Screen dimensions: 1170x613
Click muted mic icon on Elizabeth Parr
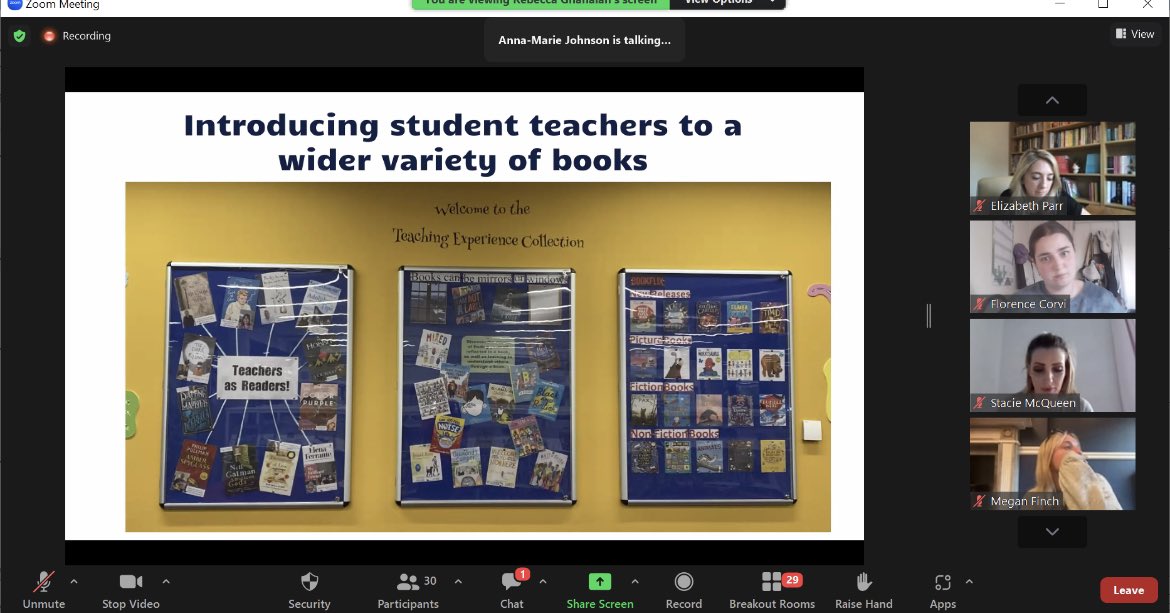coord(980,206)
